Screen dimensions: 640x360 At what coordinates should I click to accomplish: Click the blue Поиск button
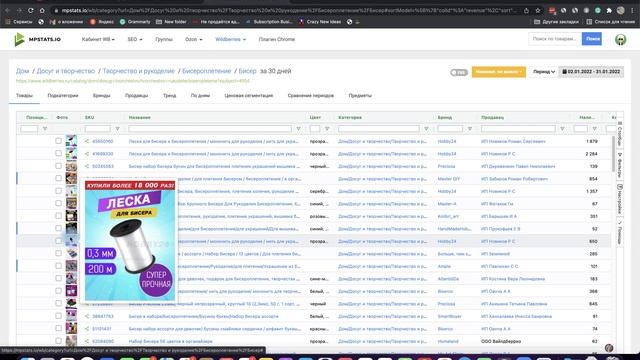tap(592, 39)
